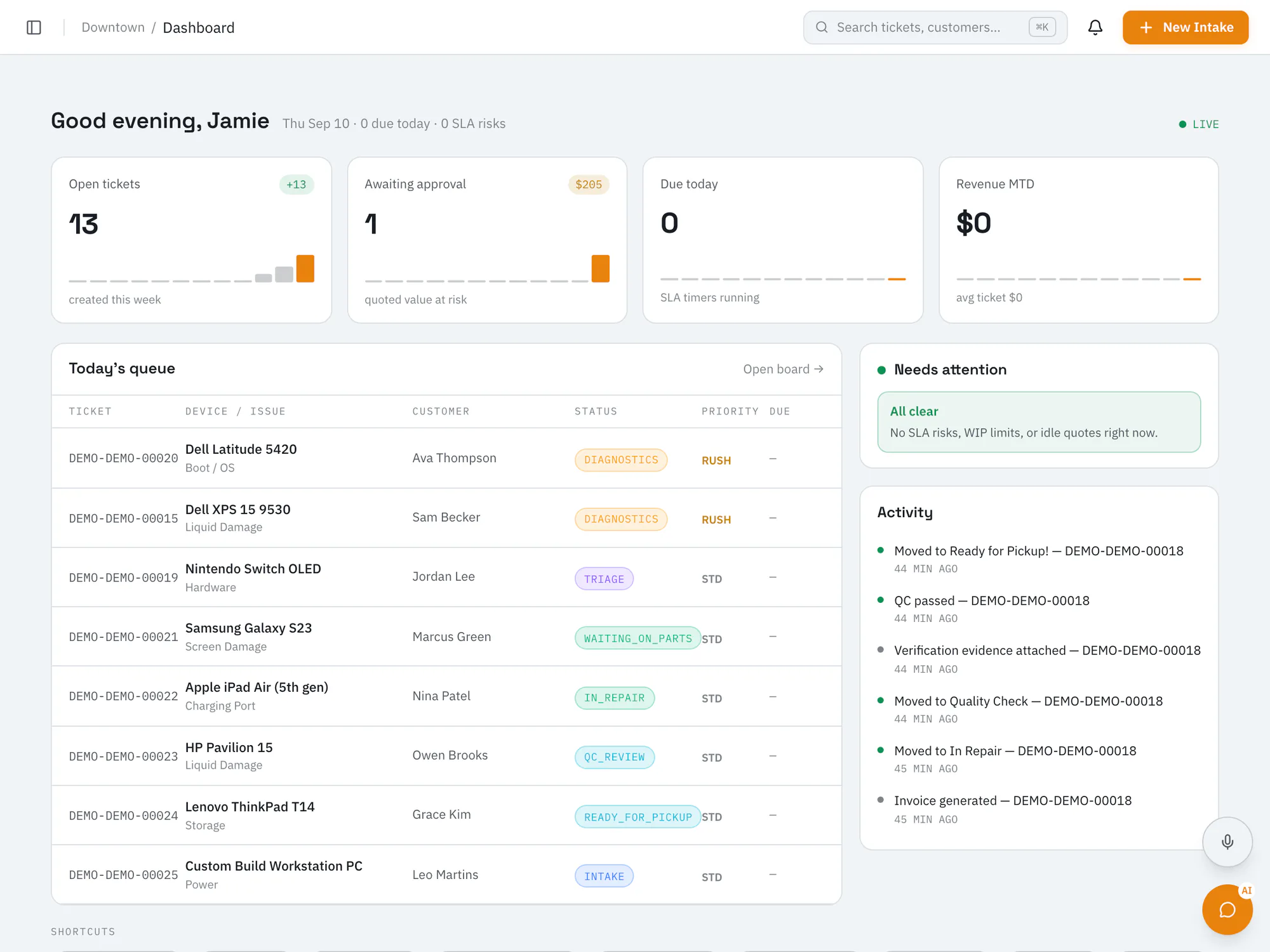Click customer Grace Kim
Screen dimensions: 1270x952
[441, 814]
